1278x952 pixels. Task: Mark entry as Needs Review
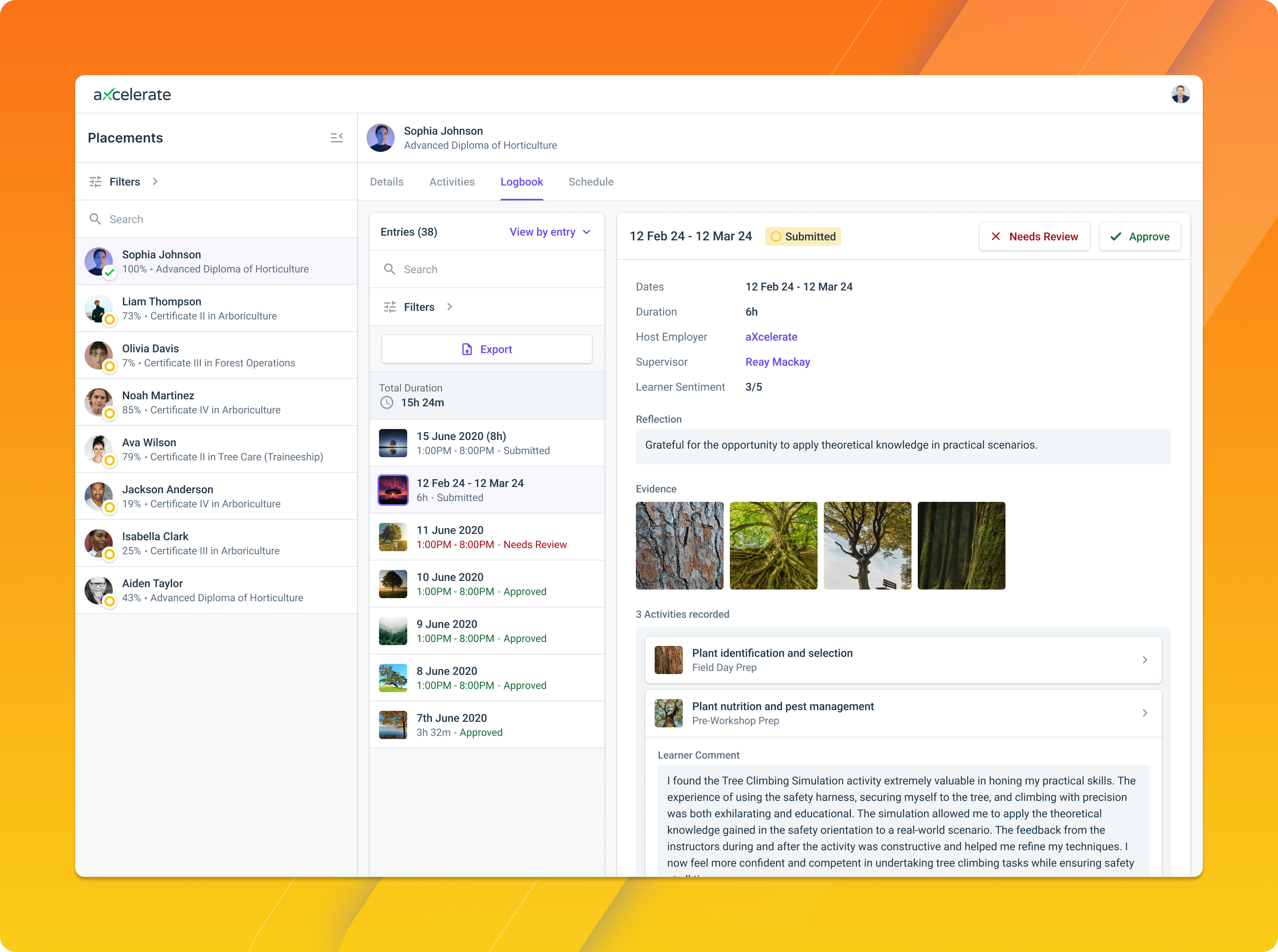(x=1034, y=236)
